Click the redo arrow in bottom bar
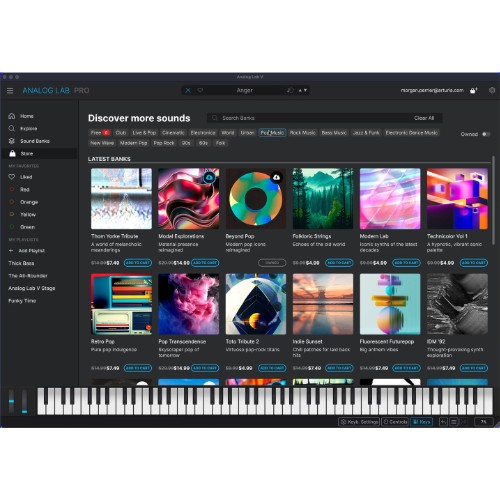The width and height of the screenshot is (500, 500). (464, 422)
